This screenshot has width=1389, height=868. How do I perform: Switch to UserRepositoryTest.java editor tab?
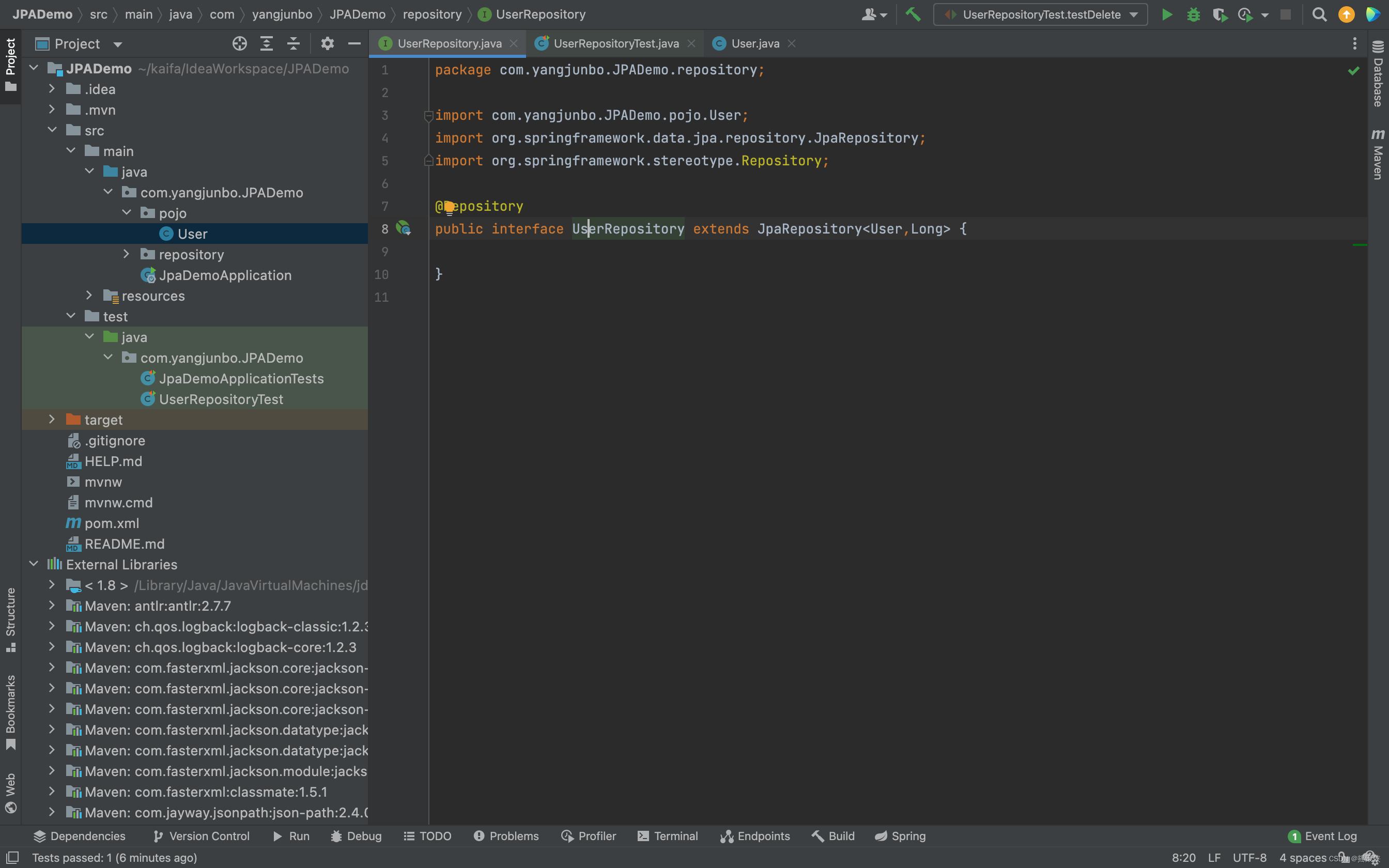click(615, 43)
